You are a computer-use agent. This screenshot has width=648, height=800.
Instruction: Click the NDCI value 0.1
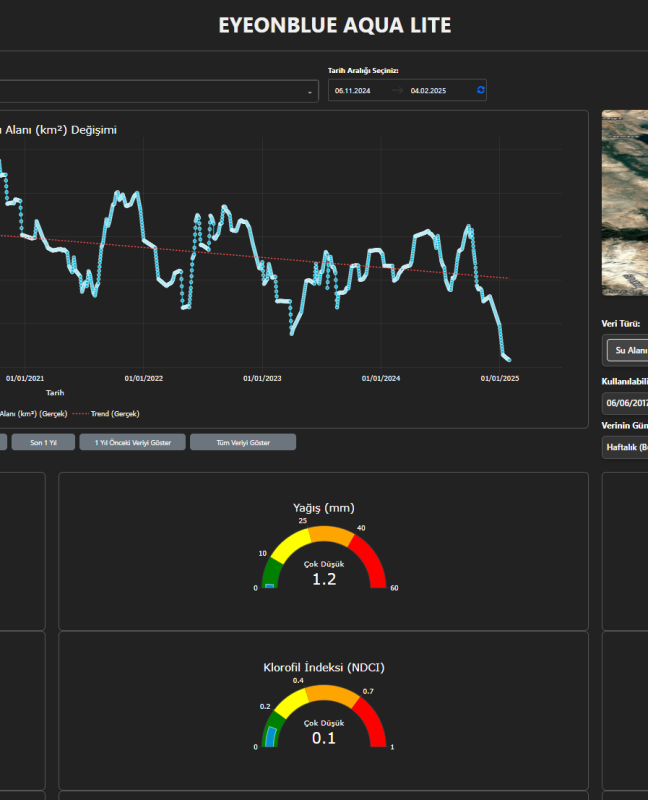324,738
